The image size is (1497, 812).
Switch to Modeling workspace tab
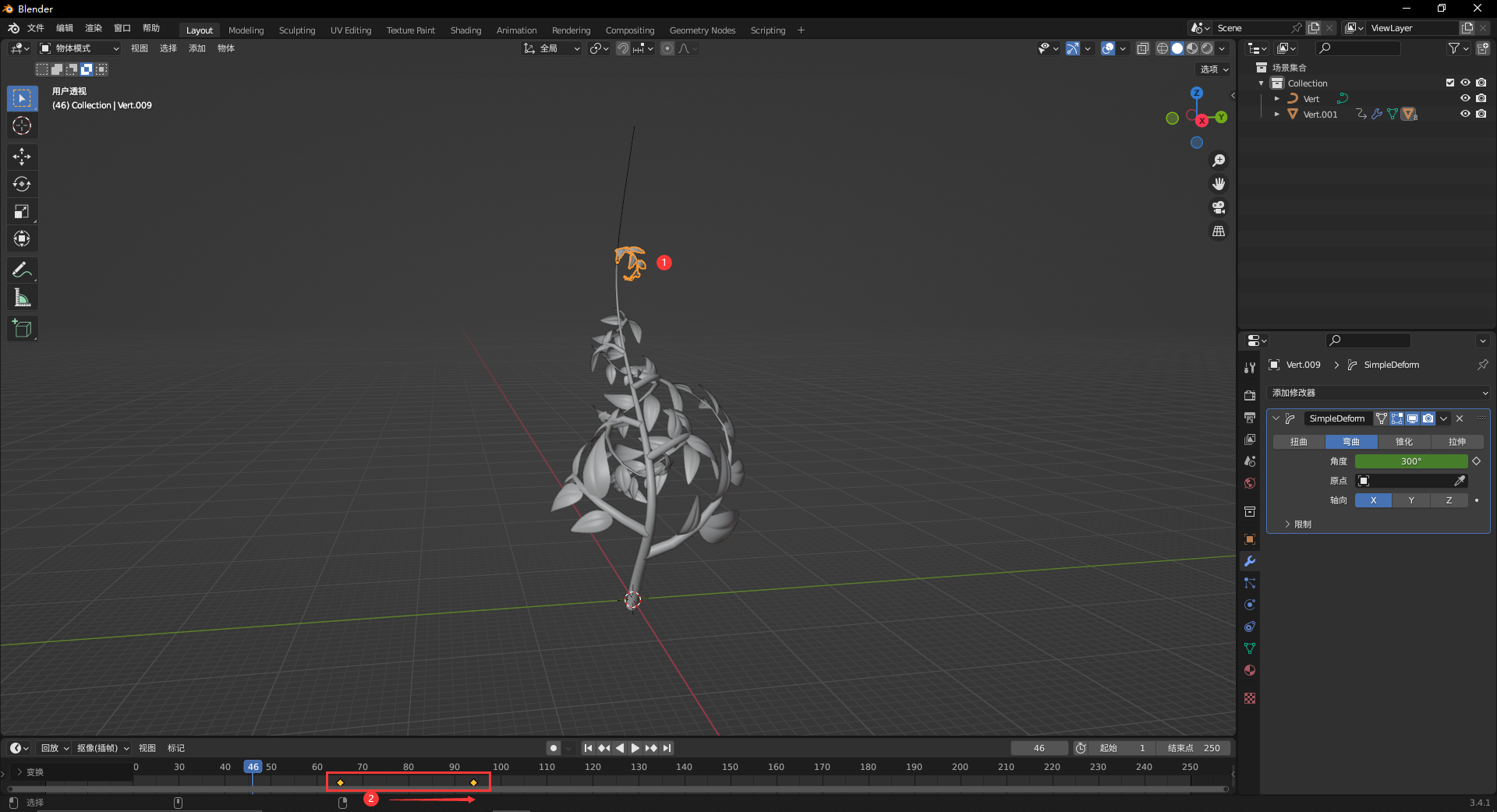[x=246, y=30]
